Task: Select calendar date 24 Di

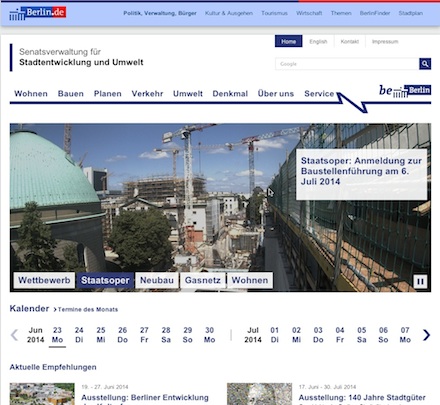Action: 79,335
